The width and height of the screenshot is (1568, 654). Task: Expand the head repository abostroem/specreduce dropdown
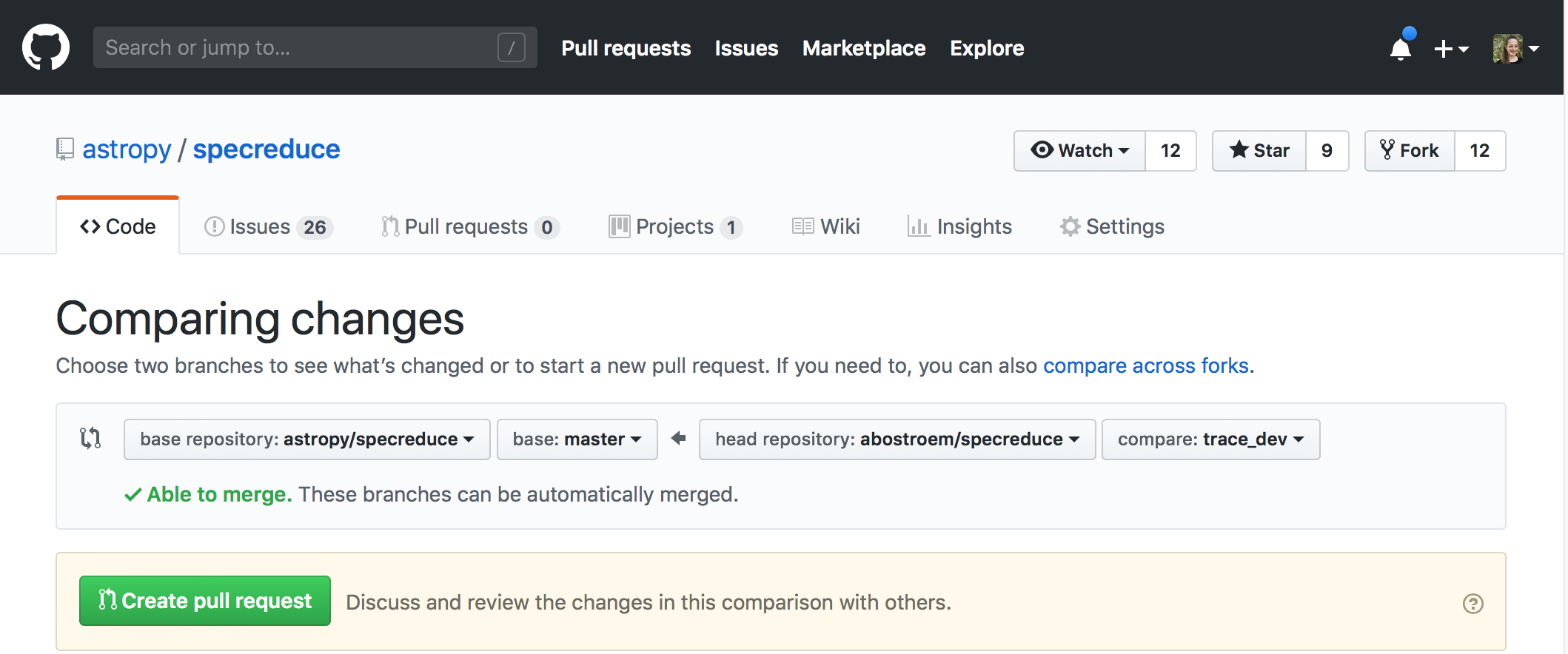coord(897,439)
